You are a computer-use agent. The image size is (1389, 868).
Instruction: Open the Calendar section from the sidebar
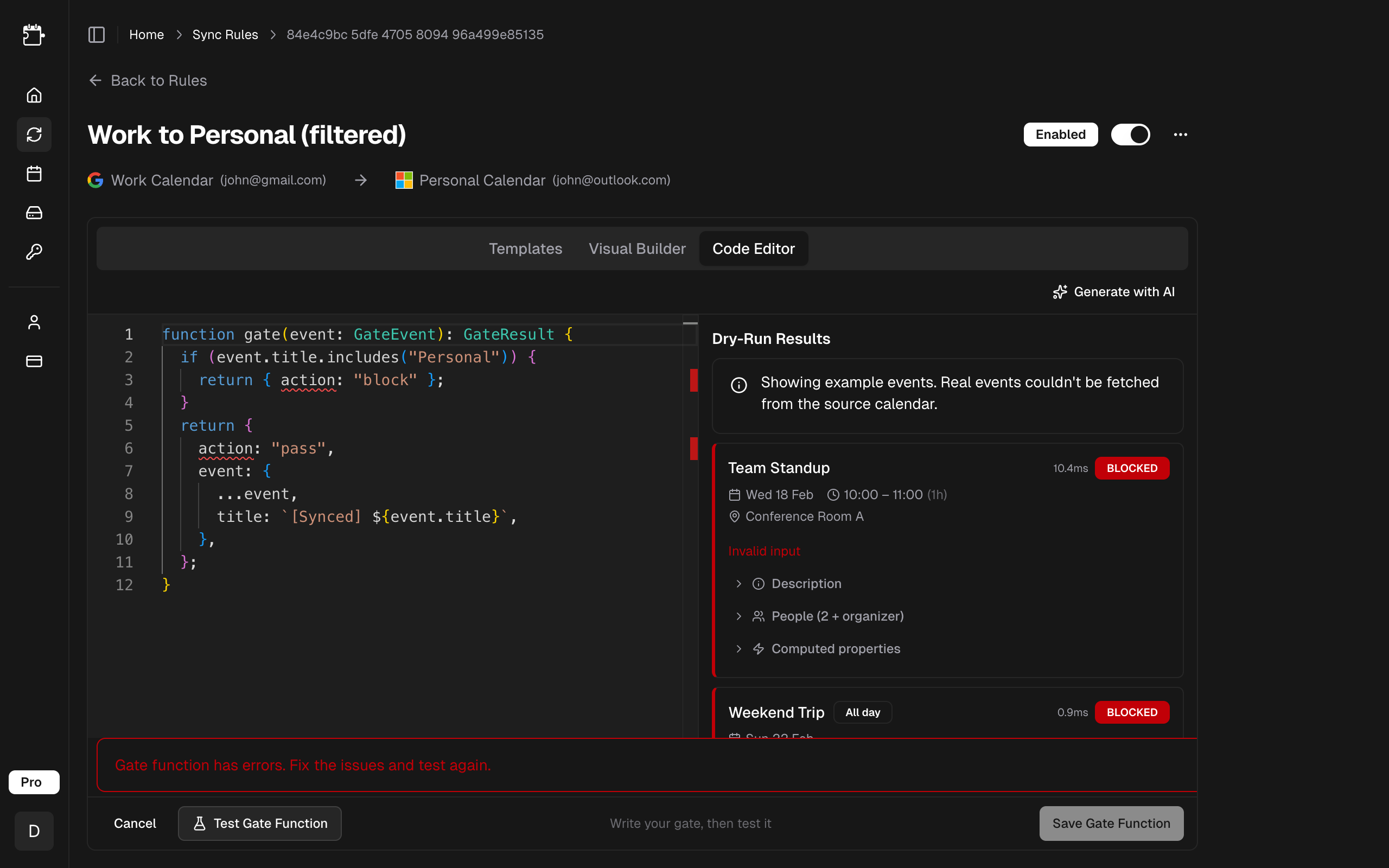[34, 174]
